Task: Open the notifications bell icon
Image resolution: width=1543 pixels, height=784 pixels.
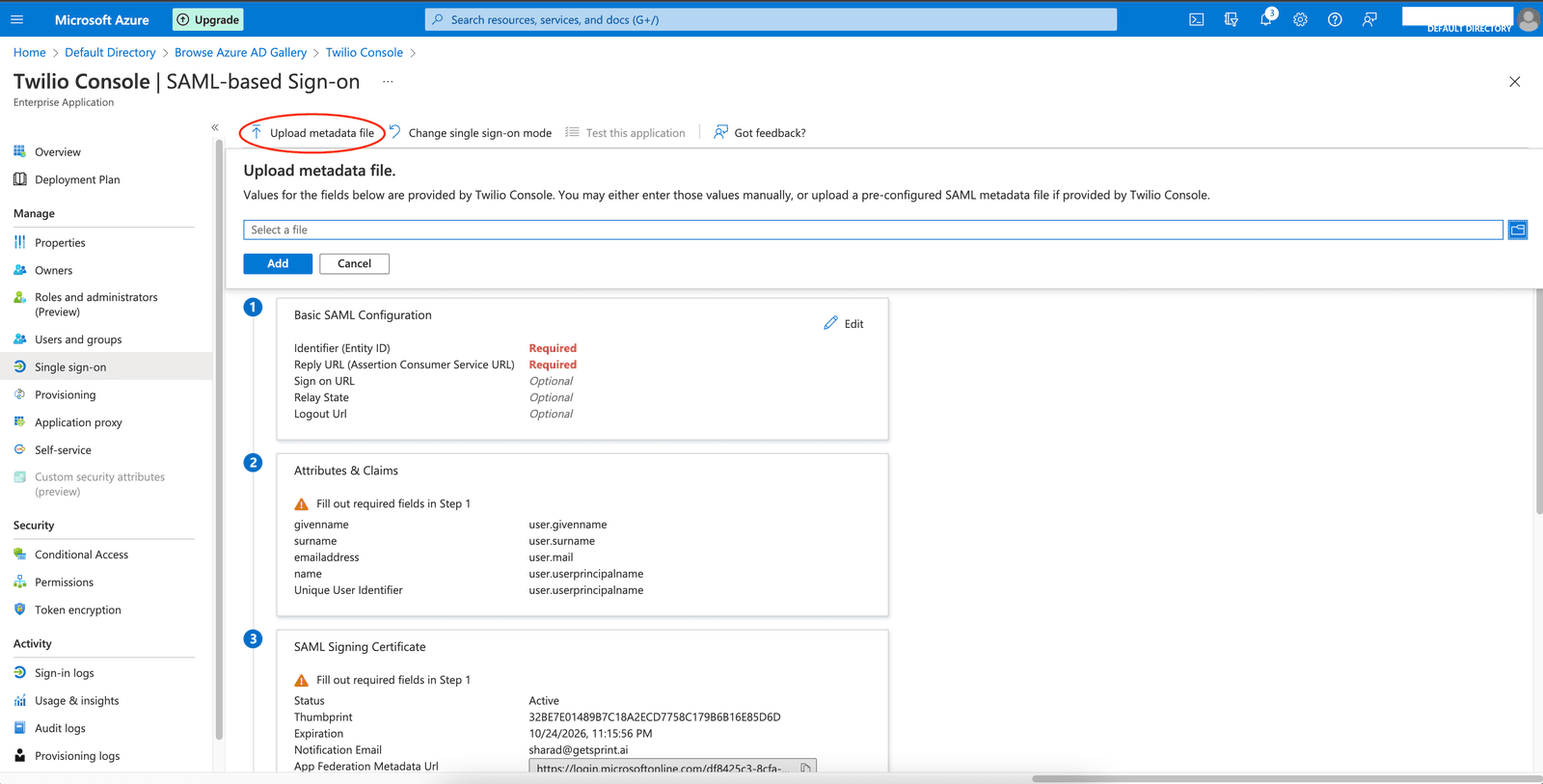Action: pyautogui.click(x=1265, y=19)
